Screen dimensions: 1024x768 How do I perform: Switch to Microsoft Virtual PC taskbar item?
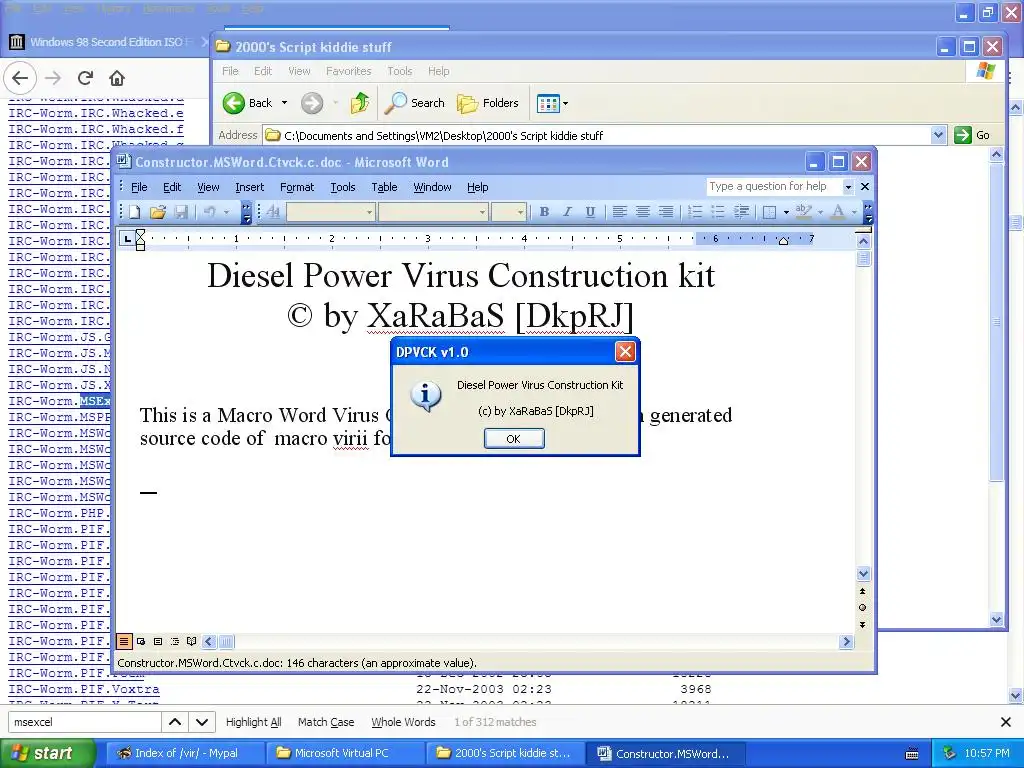coord(344,753)
